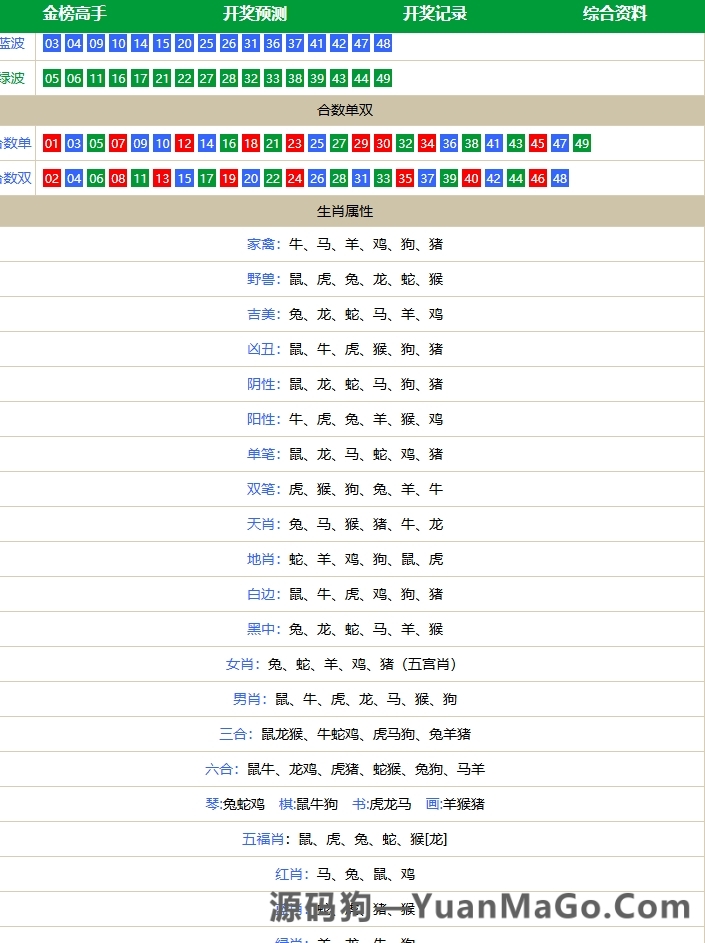Screen dimensions: 705x943
Task: Click the 野兽 category label
Action: click(x=263, y=279)
